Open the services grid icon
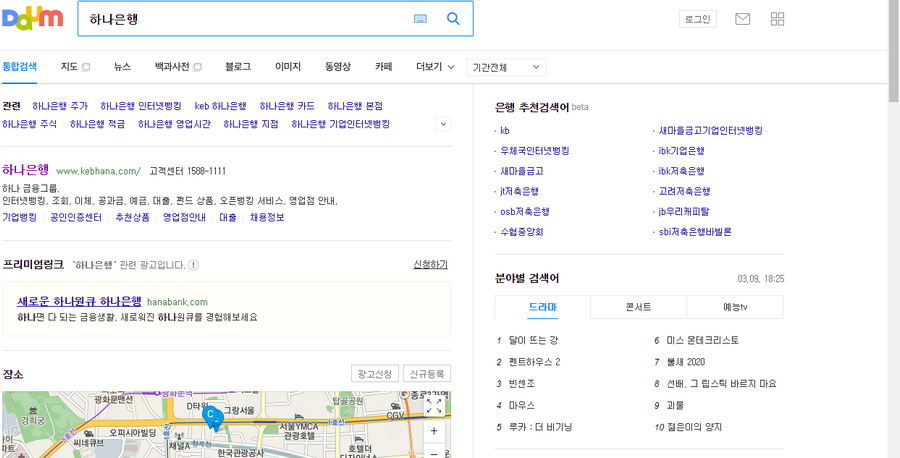 point(777,19)
